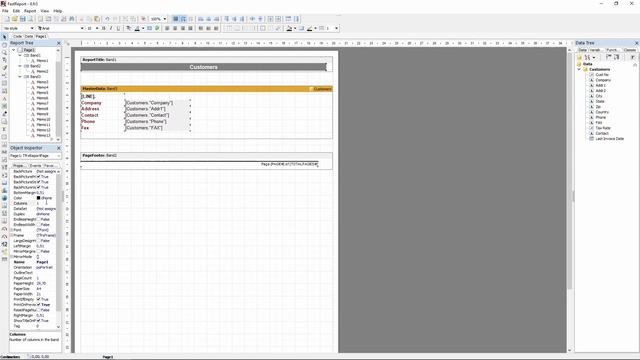This screenshot has height=360, width=640.
Task: Switch to the Data tab beside Code
Action: (29, 36)
